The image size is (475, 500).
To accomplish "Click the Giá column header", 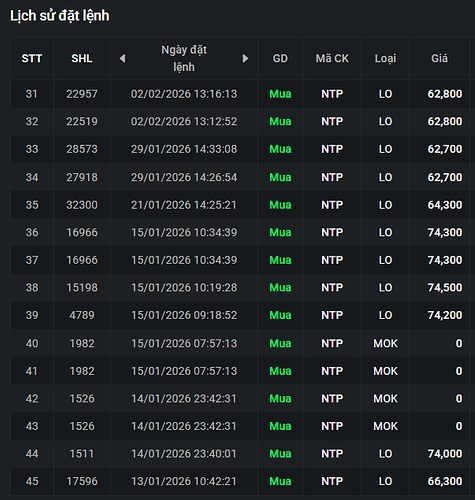I will tap(439, 59).
